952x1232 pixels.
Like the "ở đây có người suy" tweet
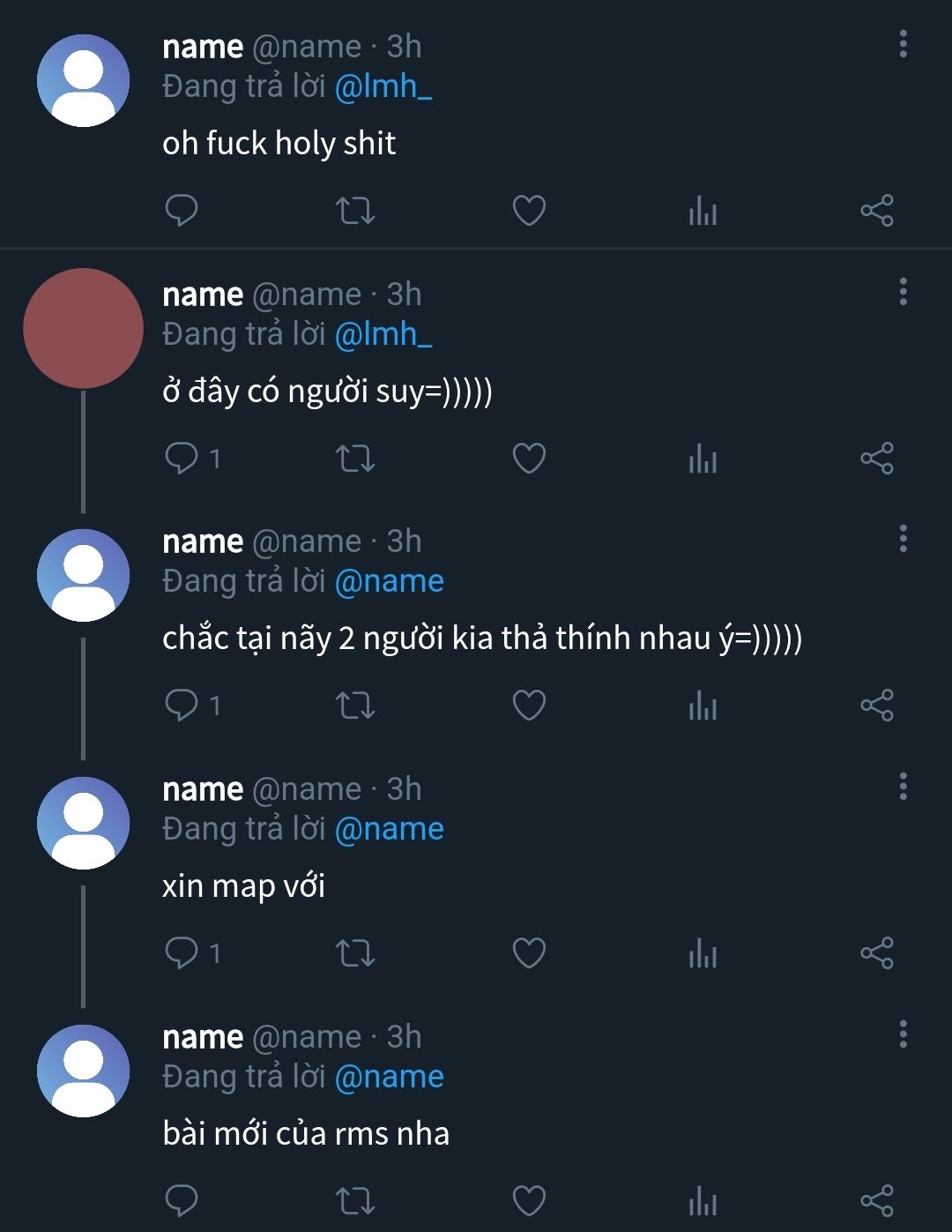coord(529,459)
